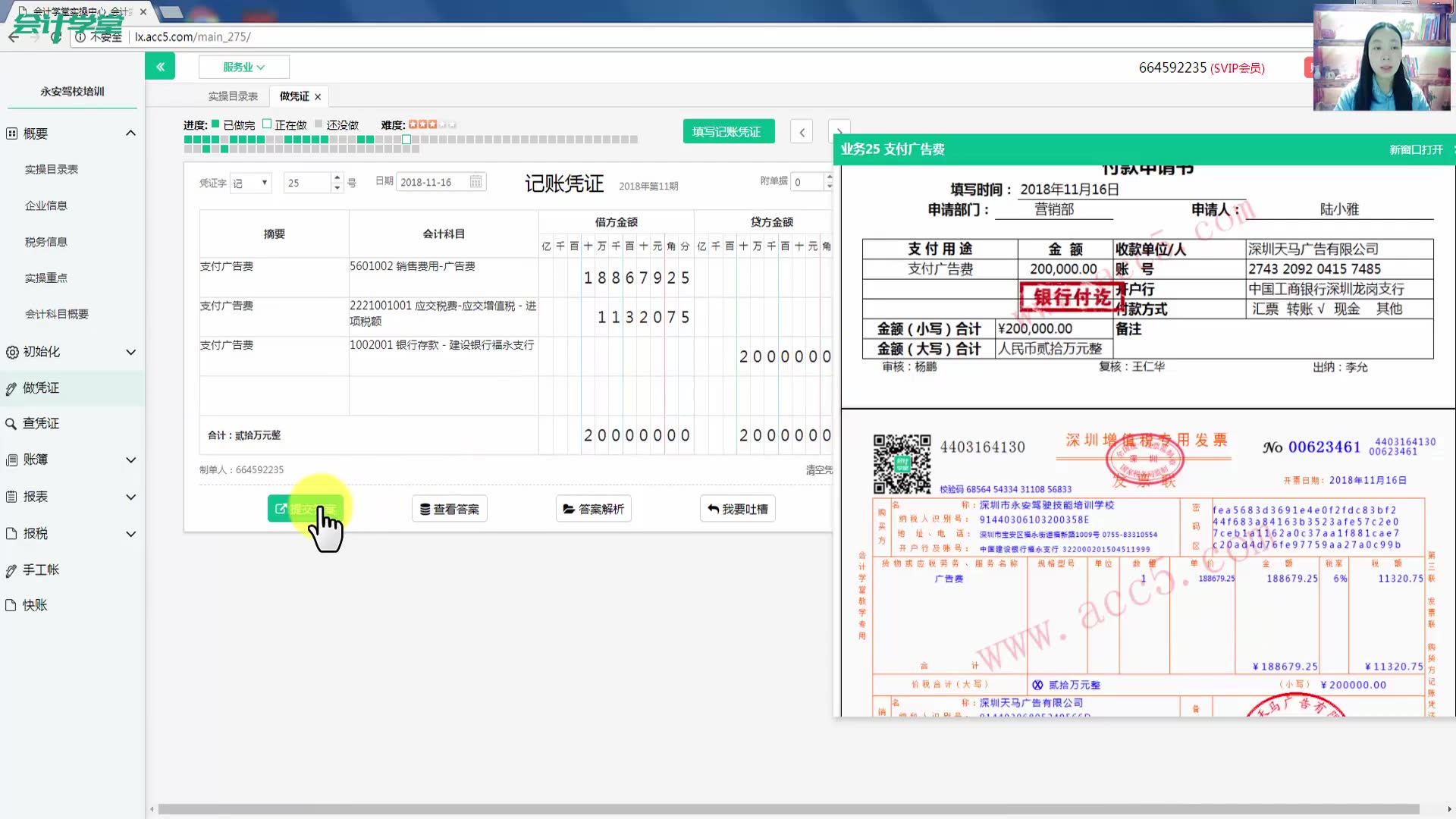Open 手工帐 pencil icon item
The height and width of the screenshot is (819, 1456).
[x=11, y=571]
